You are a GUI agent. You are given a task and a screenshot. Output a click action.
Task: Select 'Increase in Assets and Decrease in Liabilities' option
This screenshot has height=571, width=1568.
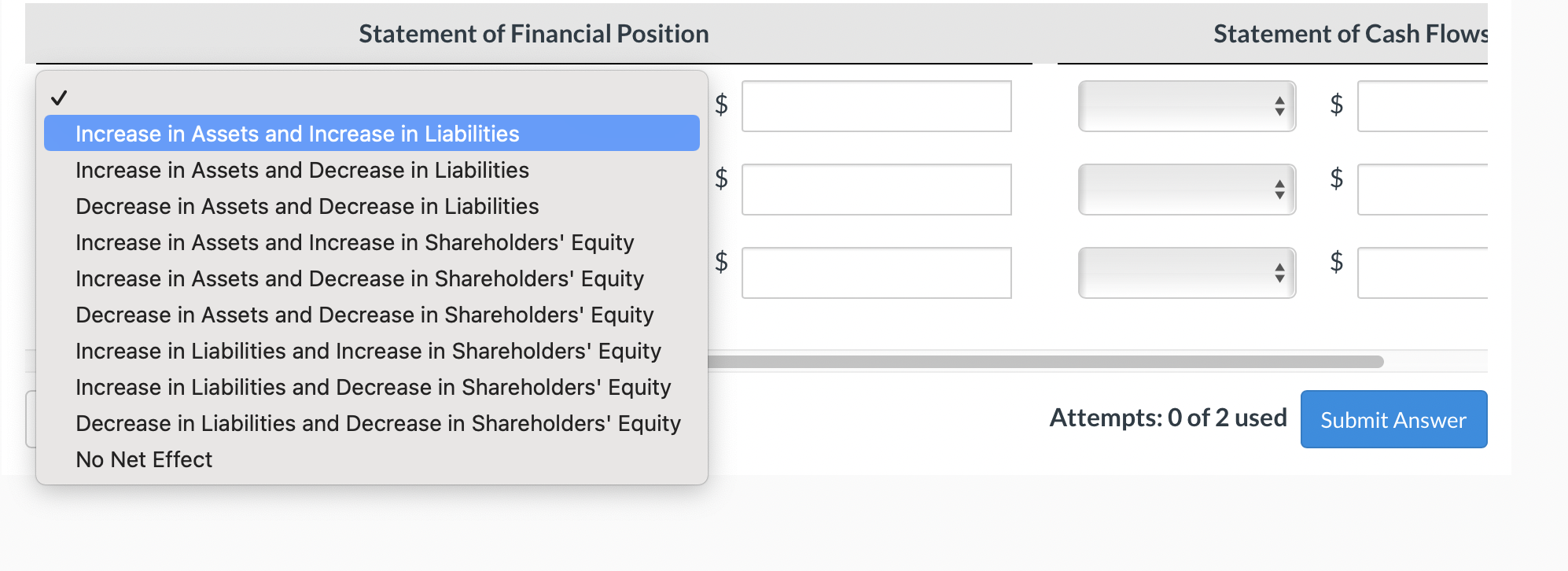click(302, 170)
